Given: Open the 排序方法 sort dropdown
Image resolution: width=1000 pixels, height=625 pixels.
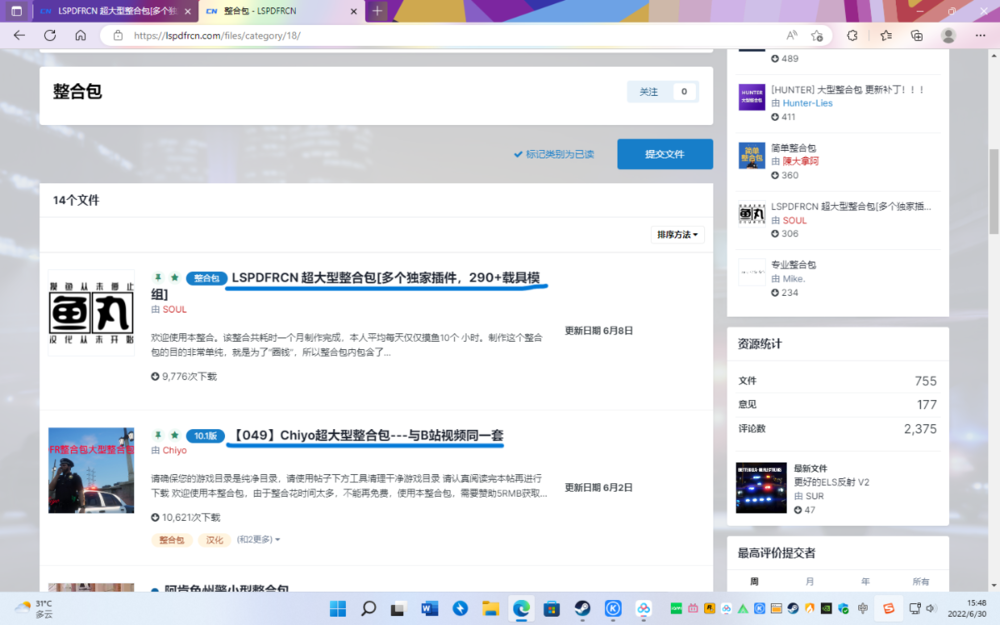Looking at the screenshot, I should [675, 234].
